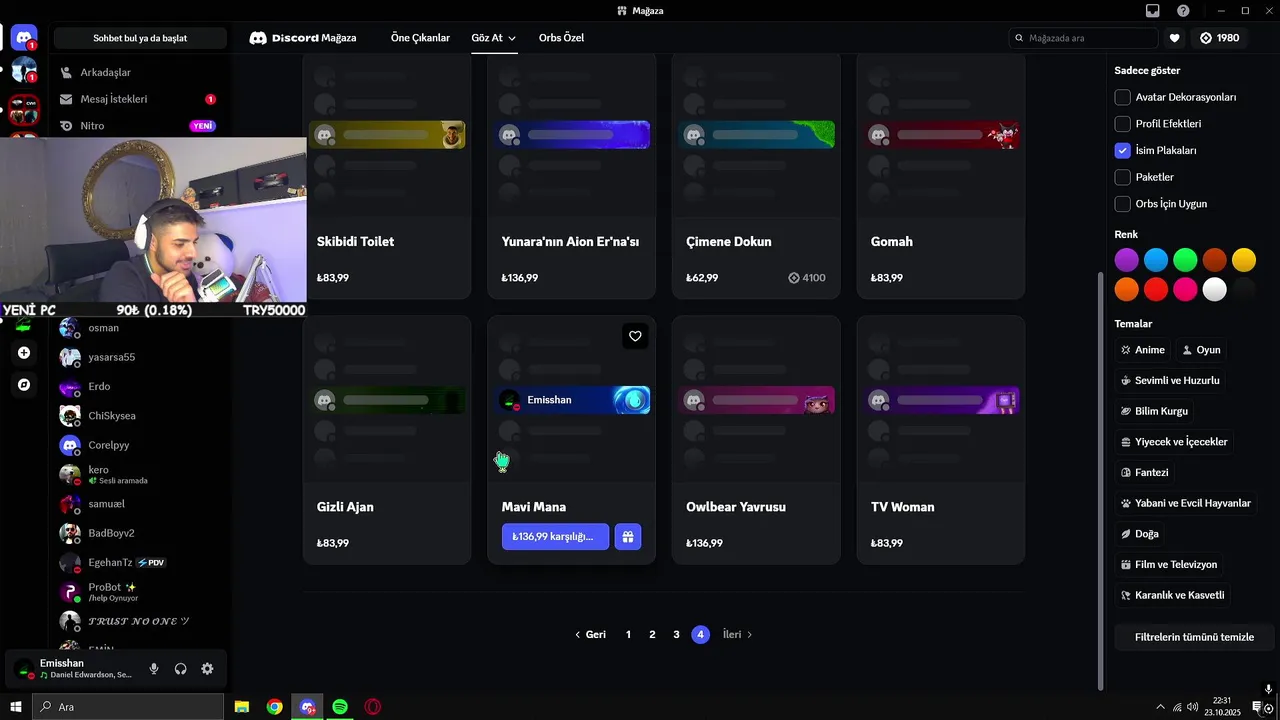Go to page 1
The height and width of the screenshot is (720, 1280).
(628, 635)
